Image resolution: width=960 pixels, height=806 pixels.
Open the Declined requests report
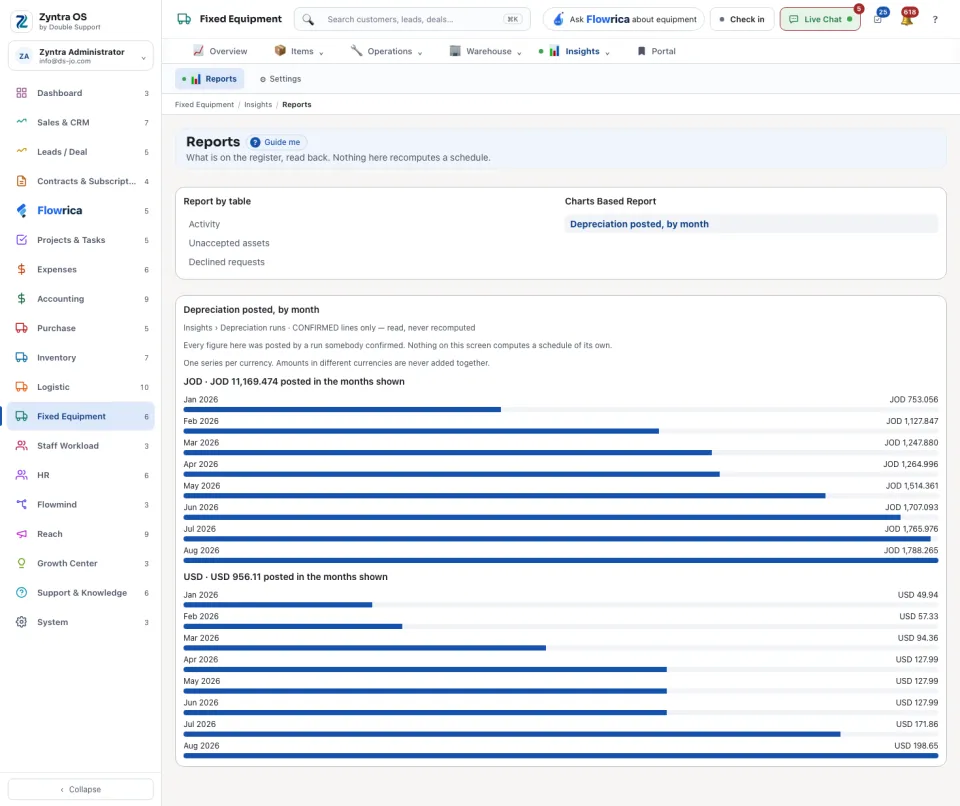point(227,262)
